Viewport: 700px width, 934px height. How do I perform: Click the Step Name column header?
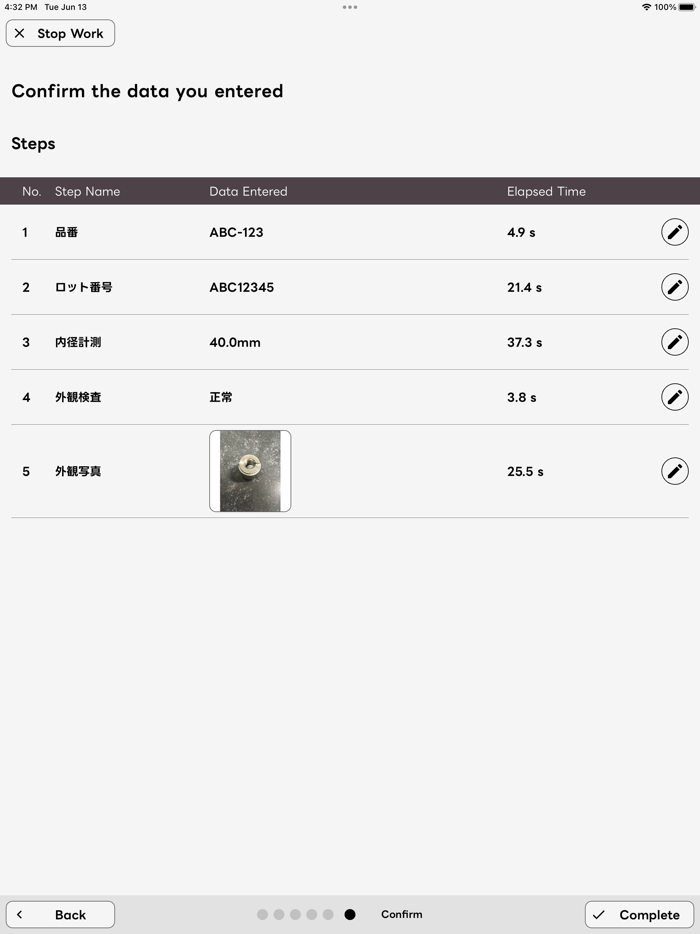pyautogui.click(x=87, y=191)
